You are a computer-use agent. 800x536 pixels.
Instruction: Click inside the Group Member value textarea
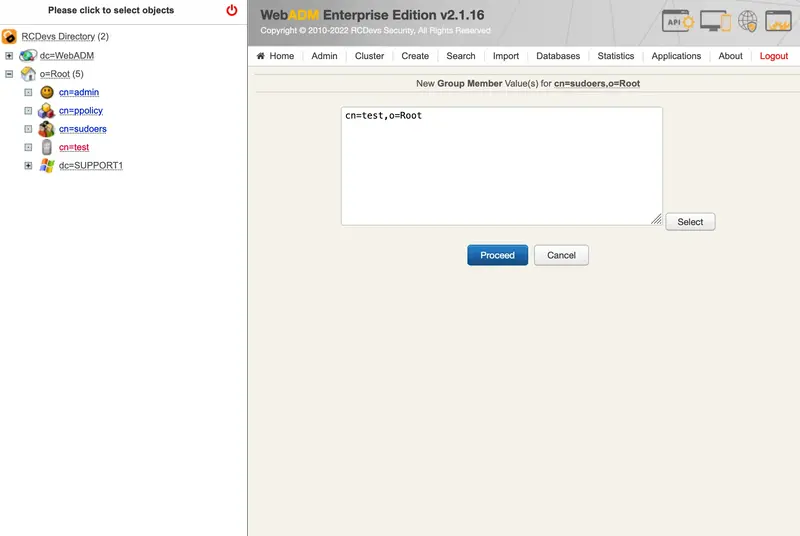pos(502,166)
